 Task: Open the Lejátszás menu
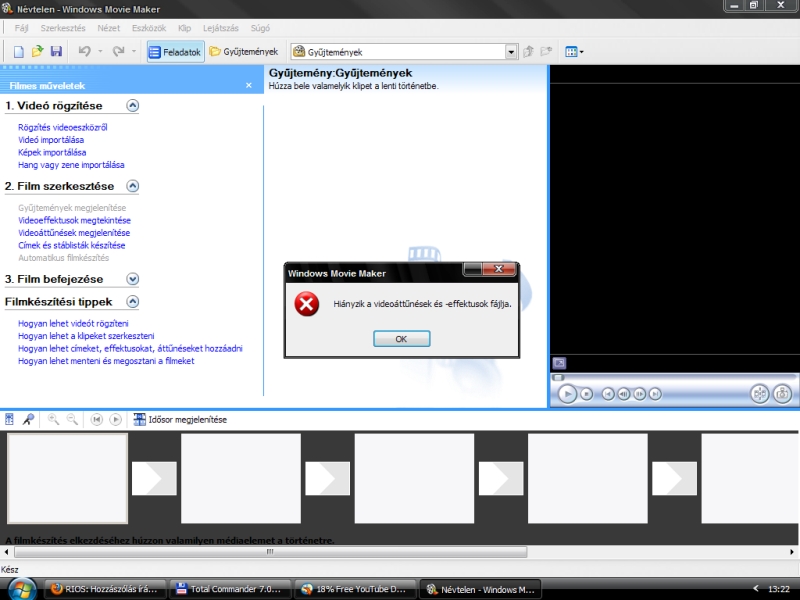[x=221, y=28]
